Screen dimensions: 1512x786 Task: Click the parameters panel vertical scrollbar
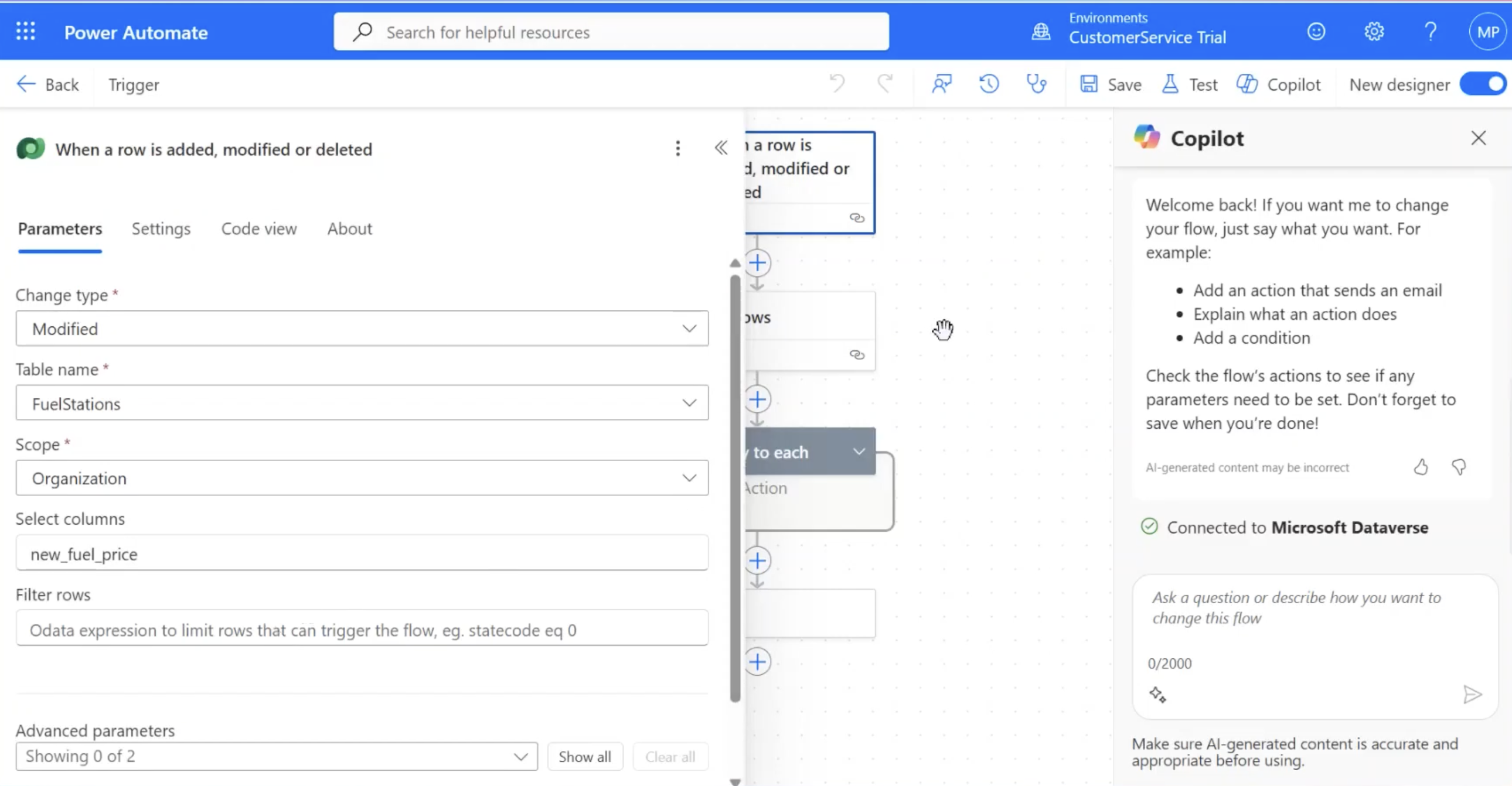pyautogui.click(x=735, y=487)
